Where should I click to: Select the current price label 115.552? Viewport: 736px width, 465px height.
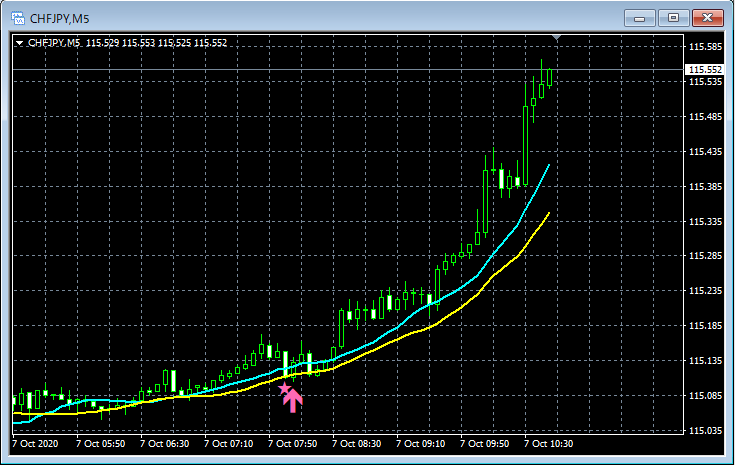pos(705,69)
